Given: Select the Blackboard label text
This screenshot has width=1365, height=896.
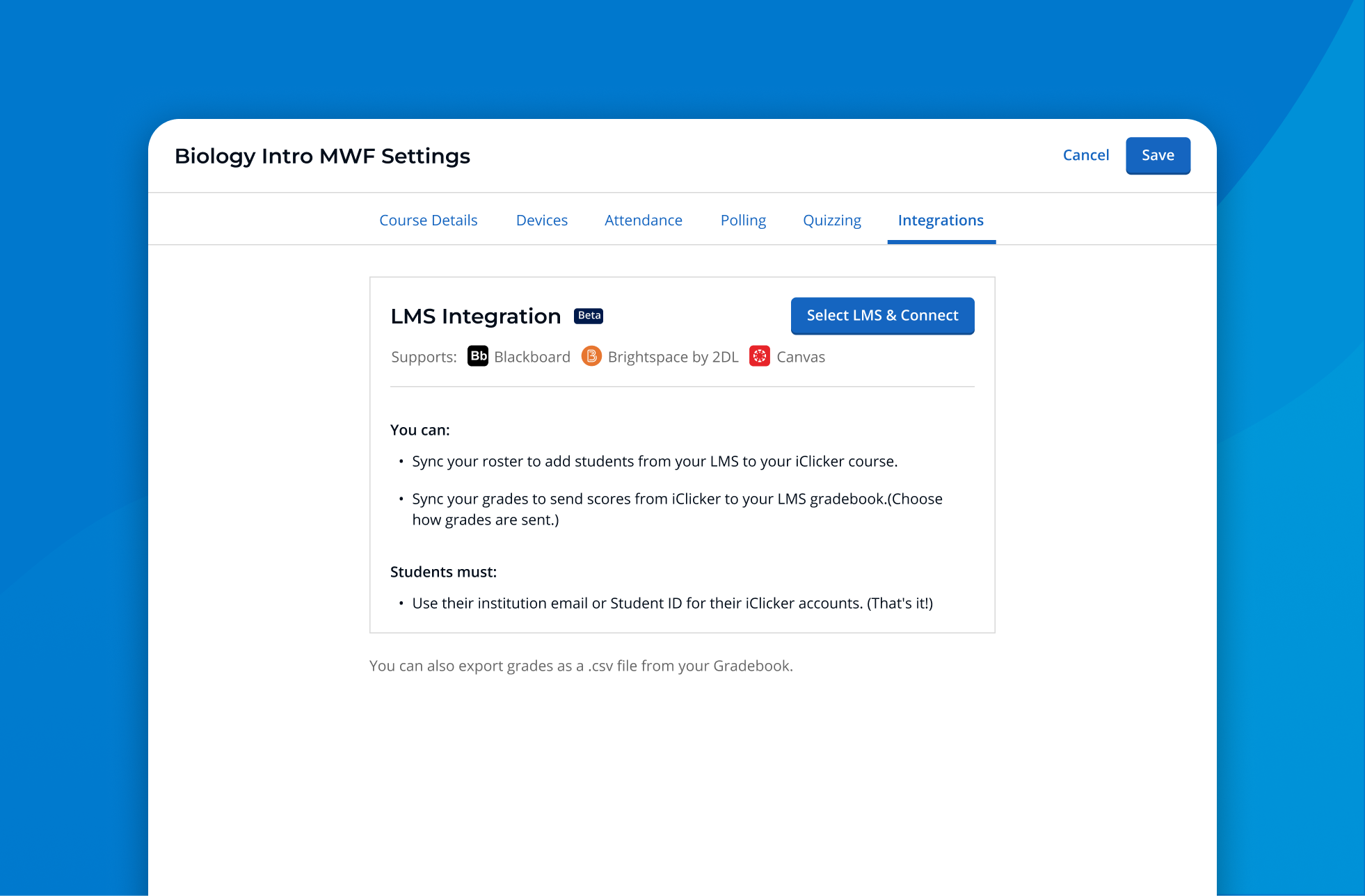Looking at the screenshot, I should click(532, 357).
